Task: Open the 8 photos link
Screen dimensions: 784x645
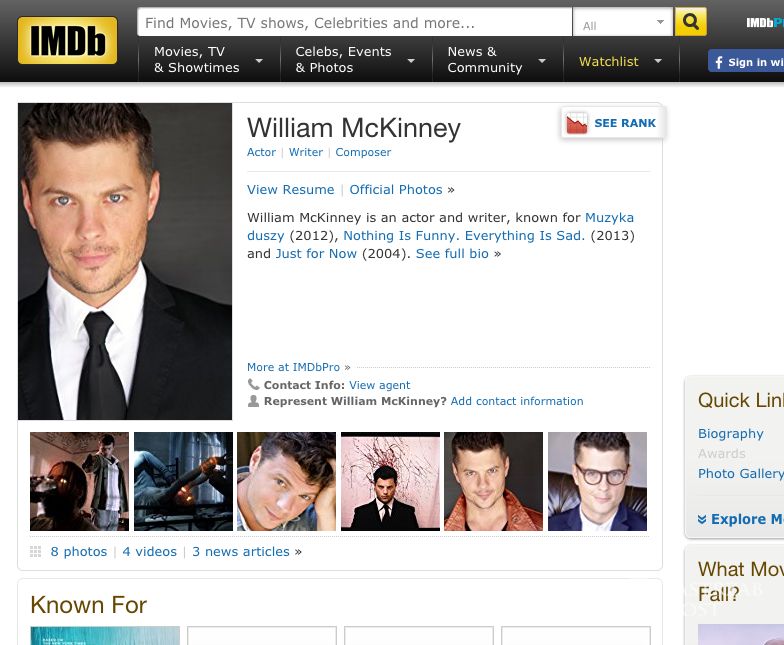Action: (x=78, y=552)
